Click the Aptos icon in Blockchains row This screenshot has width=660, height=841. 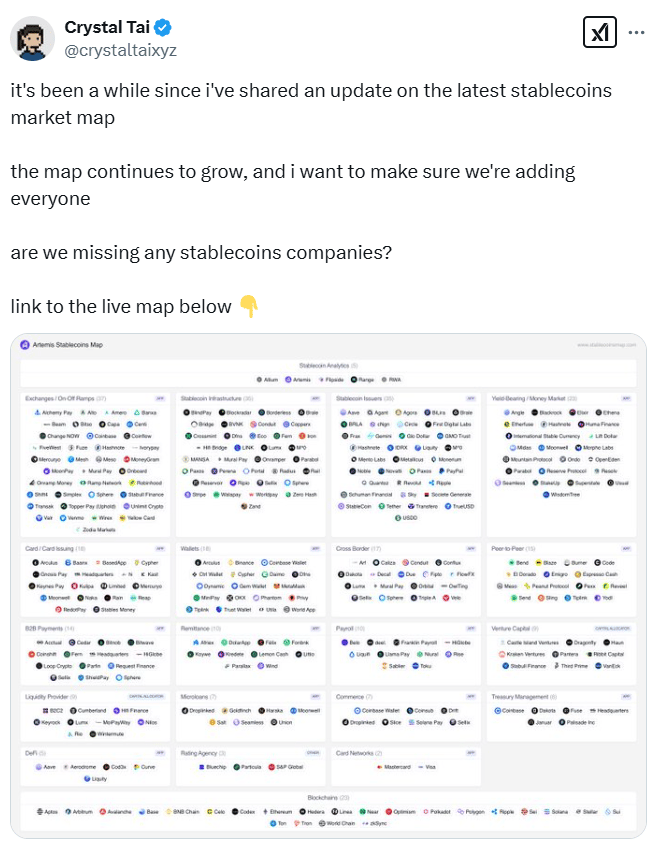tap(36, 812)
